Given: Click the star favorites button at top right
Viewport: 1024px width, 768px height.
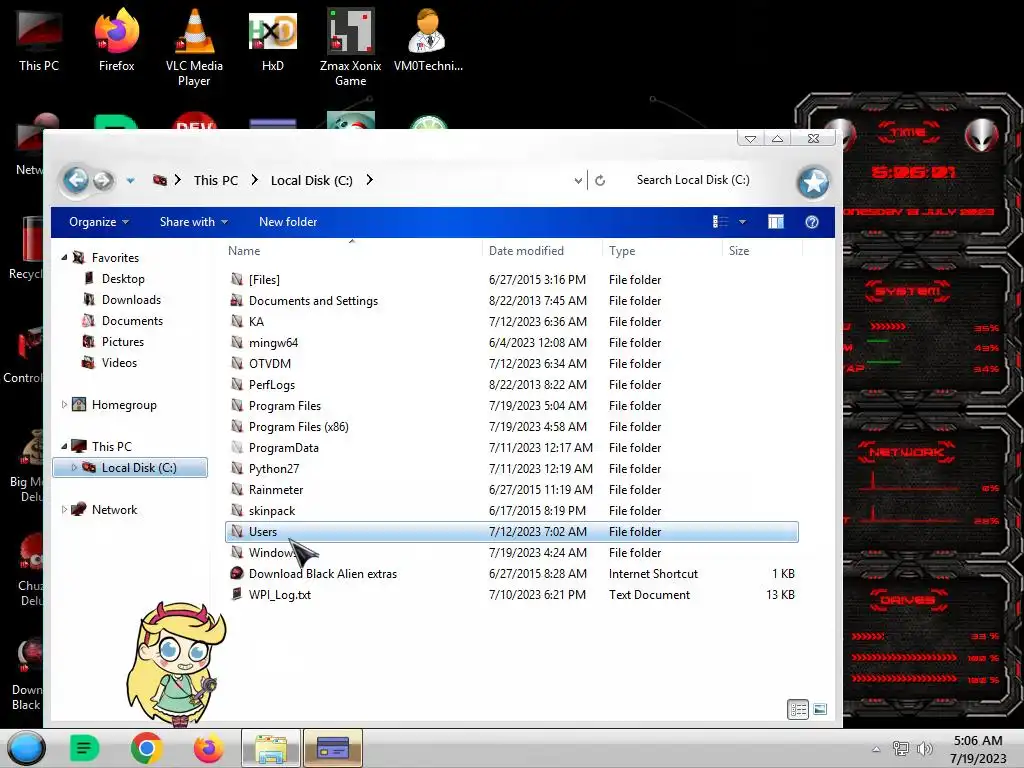Looking at the screenshot, I should point(813,182).
